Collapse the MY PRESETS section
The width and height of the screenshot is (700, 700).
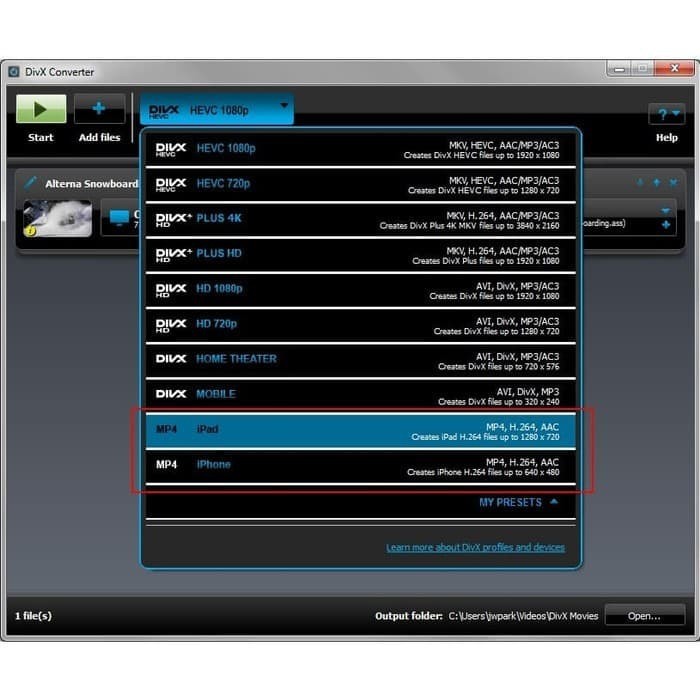tap(518, 502)
